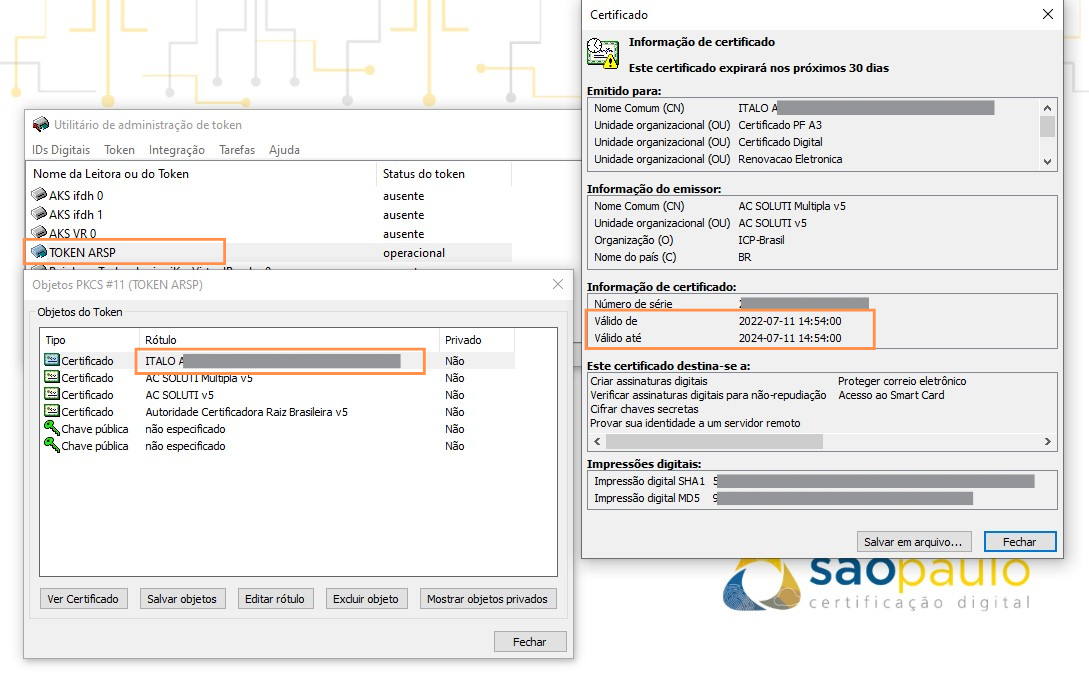Viewport: 1089px width, 679px height.
Task: Click the certificate warning icon in Certificado dialog
Action: click(603, 53)
